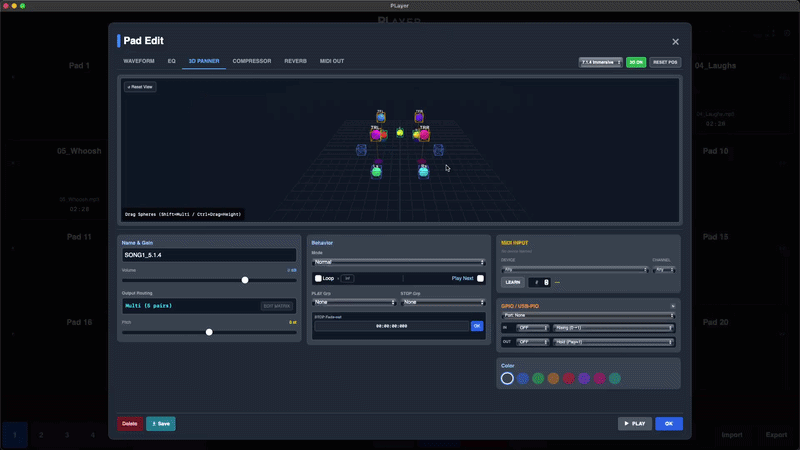Switch to the COMPRESSOR tab
This screenshot has height=450, width=800.
(x=251, y=61)
